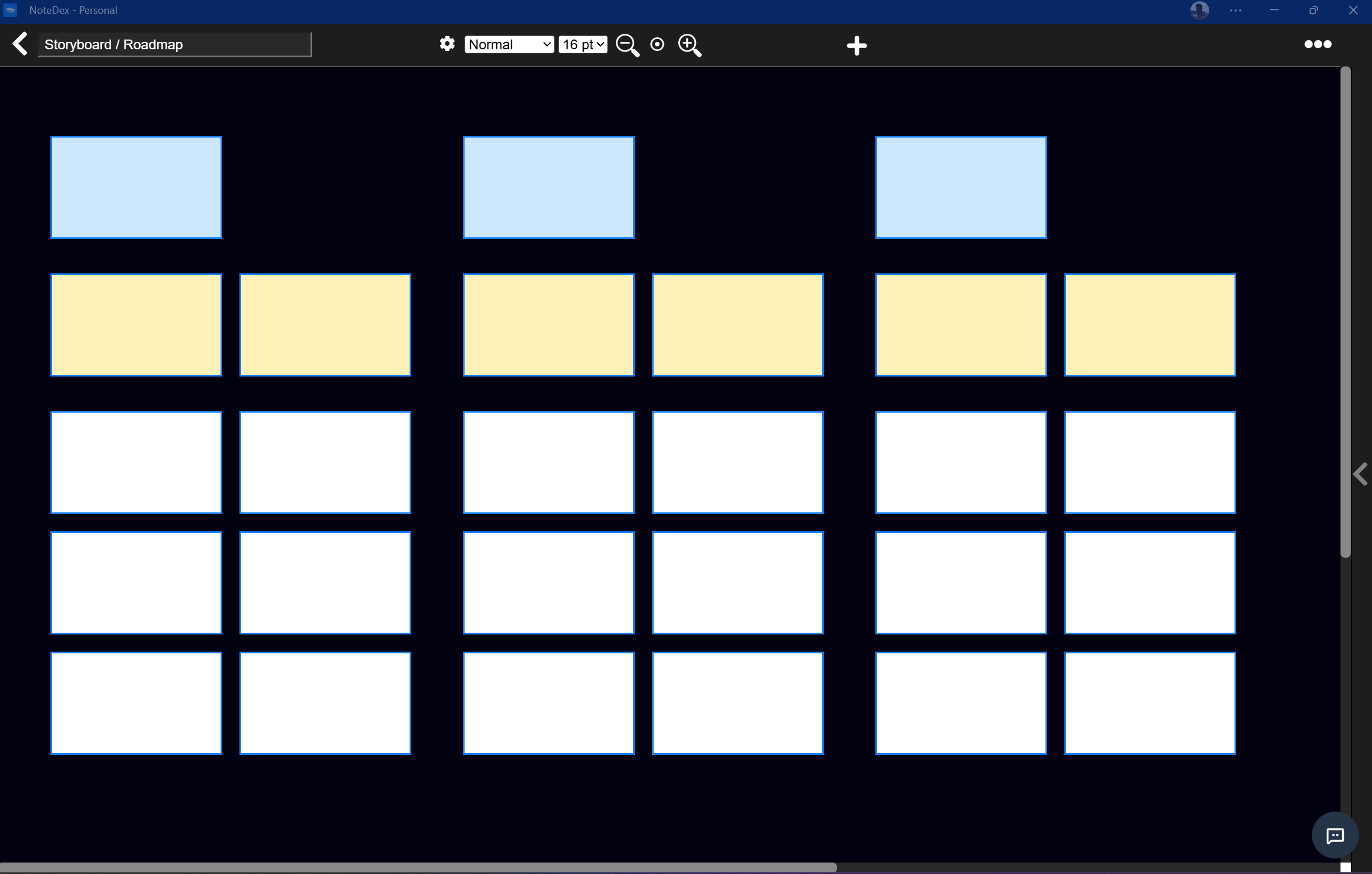Click the back navigation arrow icon

pyautogui.click(x=20, y=44)
